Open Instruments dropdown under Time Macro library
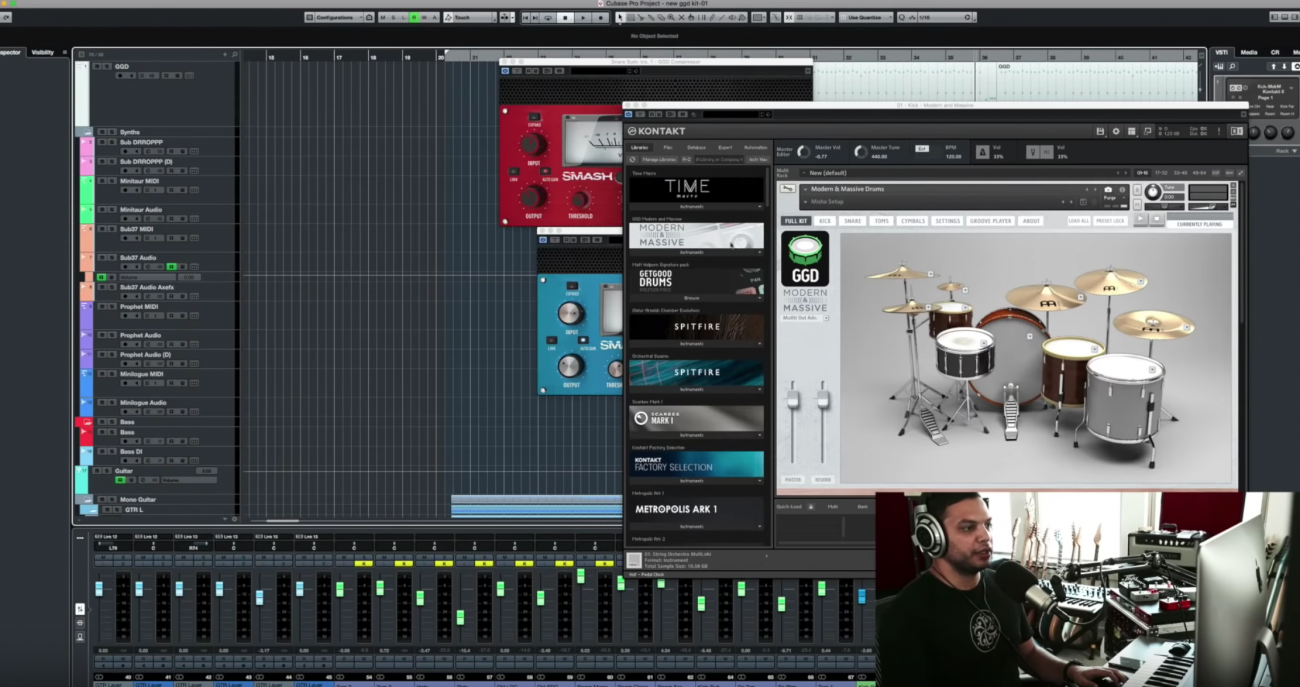Screen dimensions: 1300x687 697,206
